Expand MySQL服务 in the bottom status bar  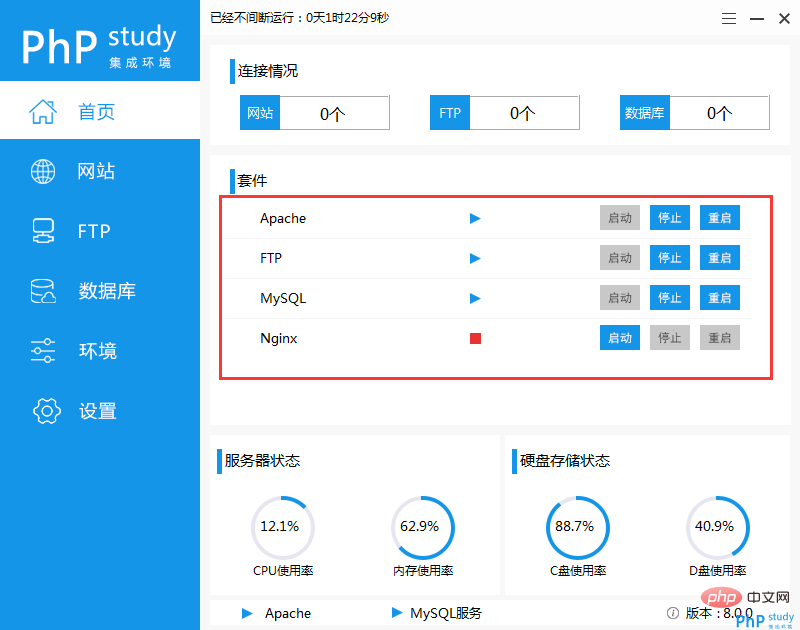(x=394, y=613)
